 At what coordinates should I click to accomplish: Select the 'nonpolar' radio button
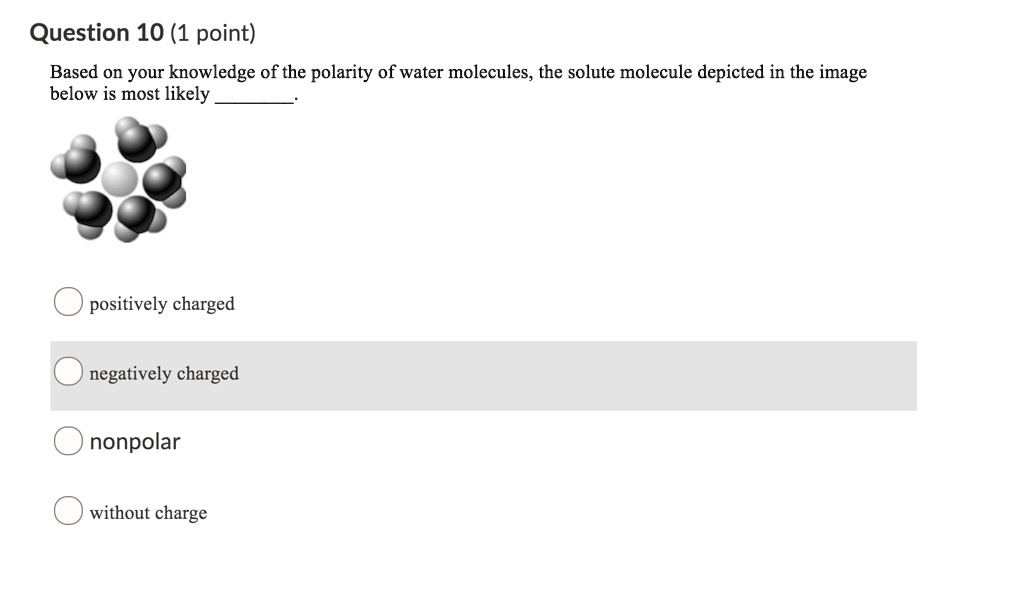coord(67,440)
